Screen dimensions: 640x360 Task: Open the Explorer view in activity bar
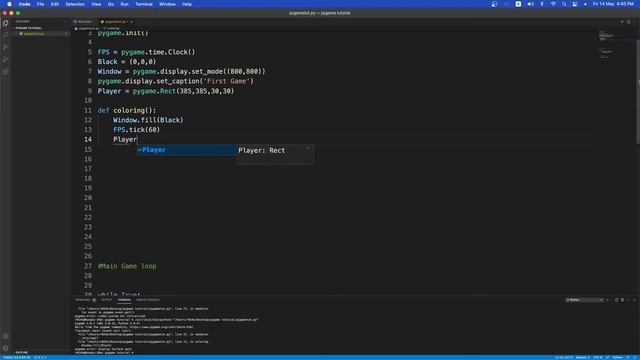click(x=5, y=23)
